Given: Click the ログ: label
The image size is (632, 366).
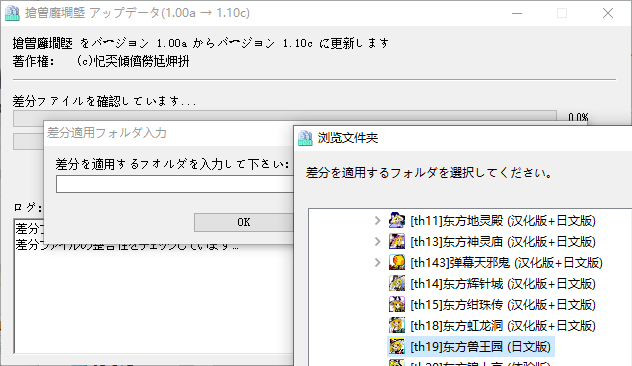Looking at the screenshot, I should [27, 207].
